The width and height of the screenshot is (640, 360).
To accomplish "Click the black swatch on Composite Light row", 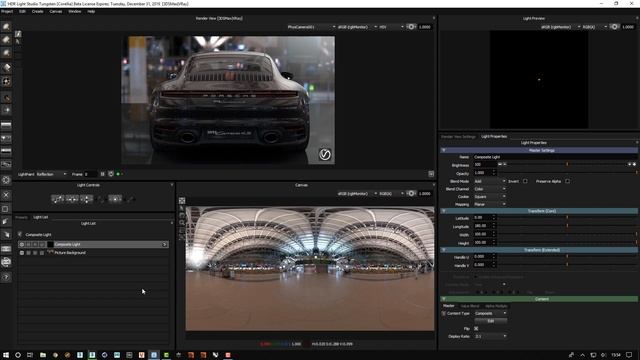I will (50, 244).
